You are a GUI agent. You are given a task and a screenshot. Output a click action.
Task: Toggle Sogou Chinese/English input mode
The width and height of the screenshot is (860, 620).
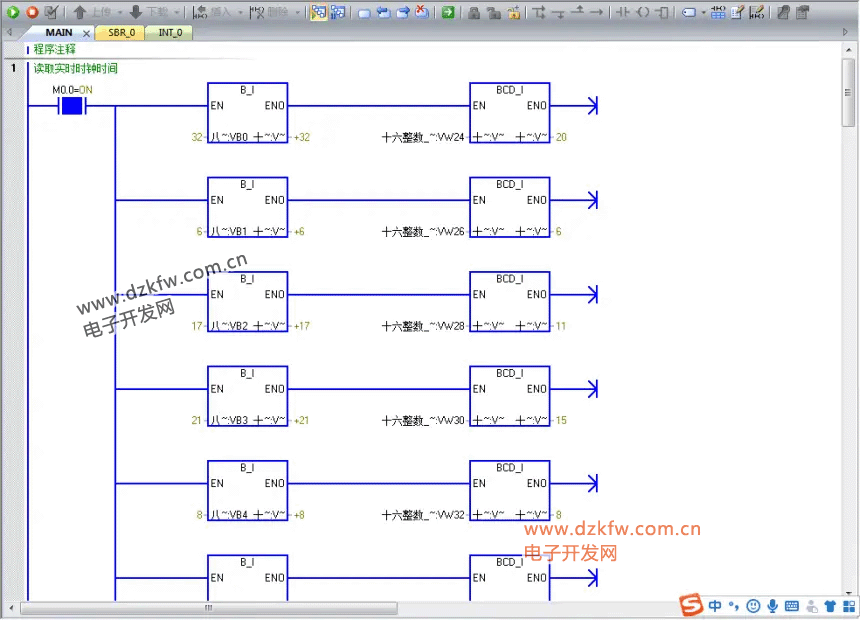(716, 606)
